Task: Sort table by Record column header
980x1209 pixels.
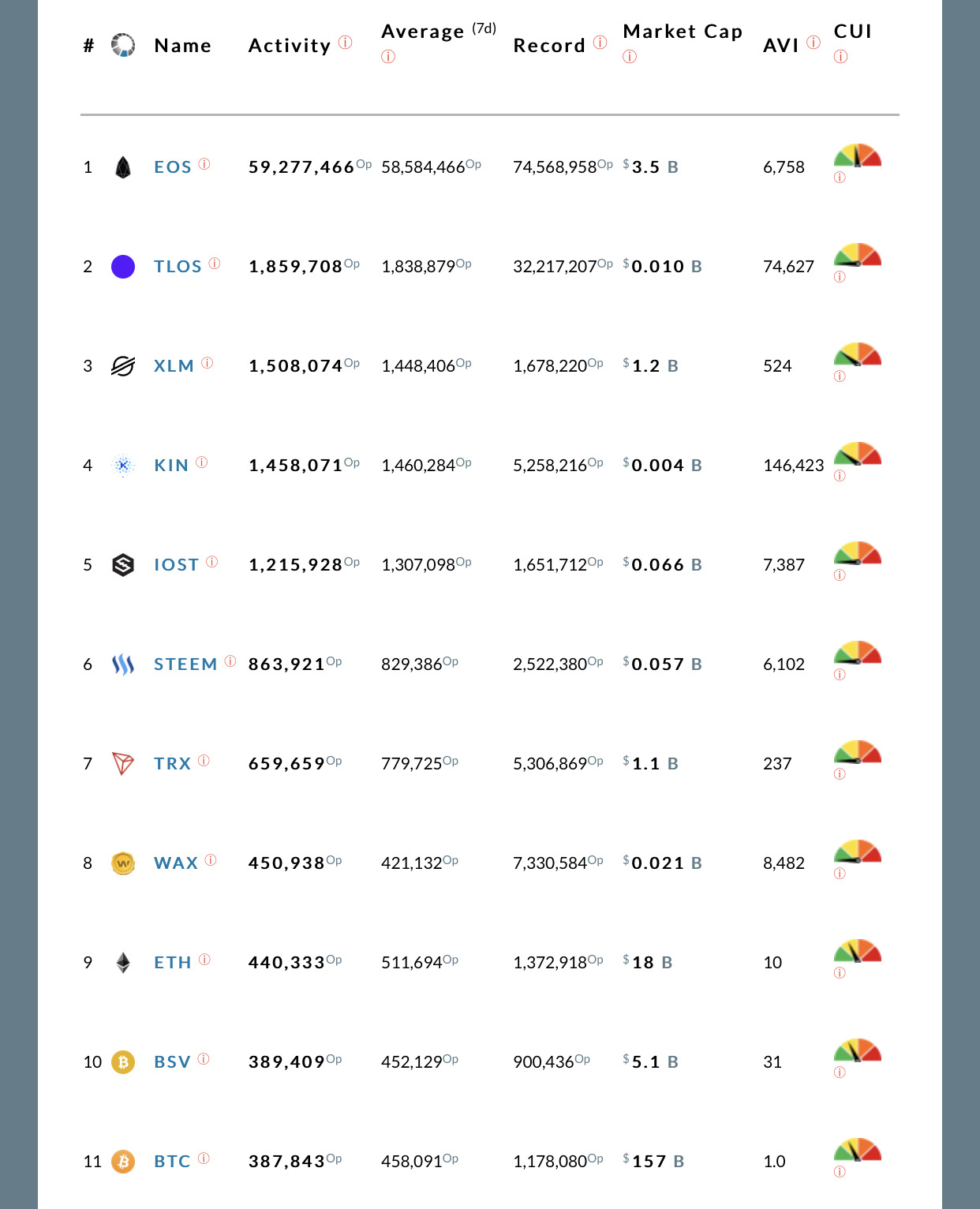Action: [549, 46]
